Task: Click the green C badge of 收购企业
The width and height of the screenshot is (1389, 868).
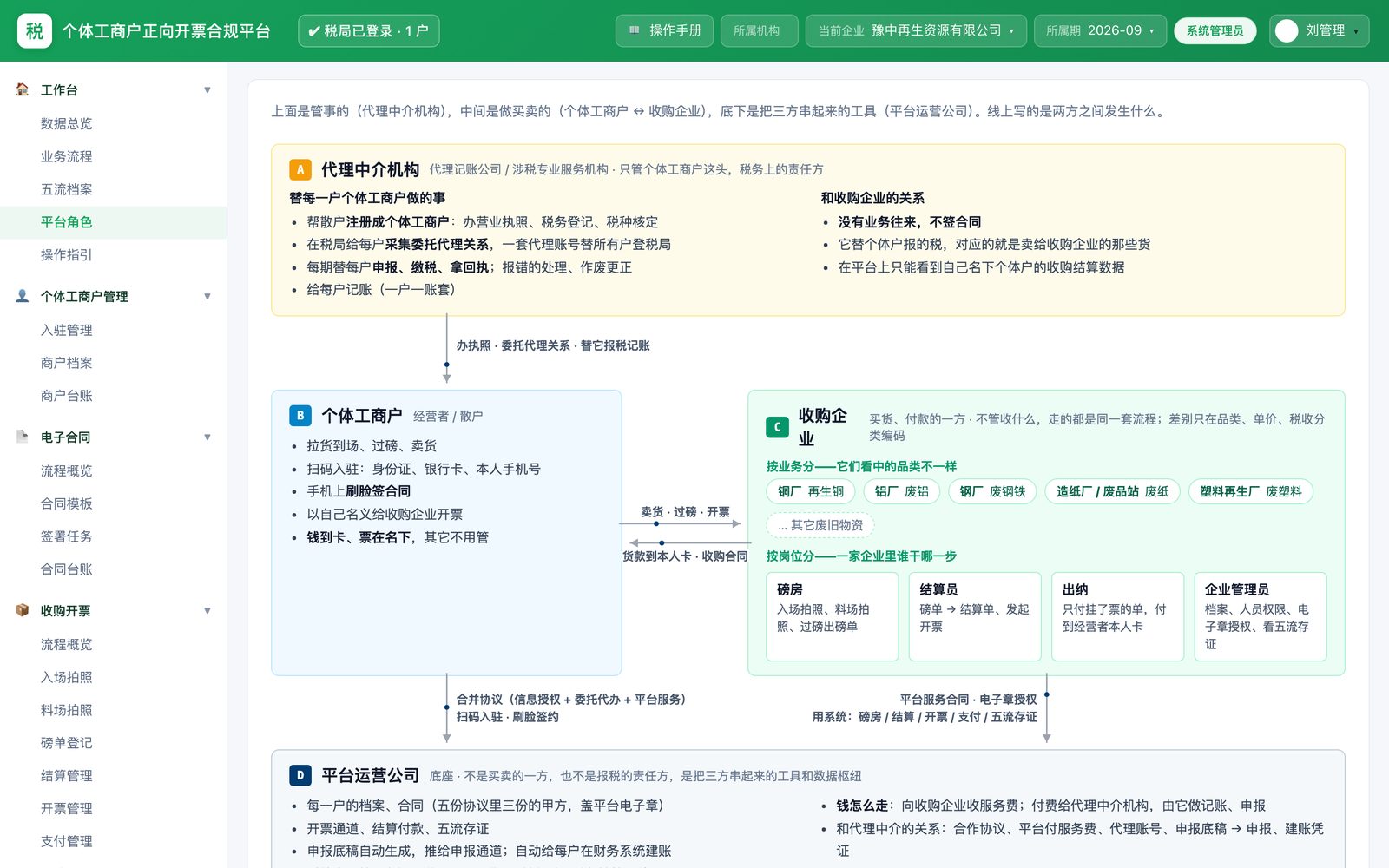Action: click(x=777, y=427)
